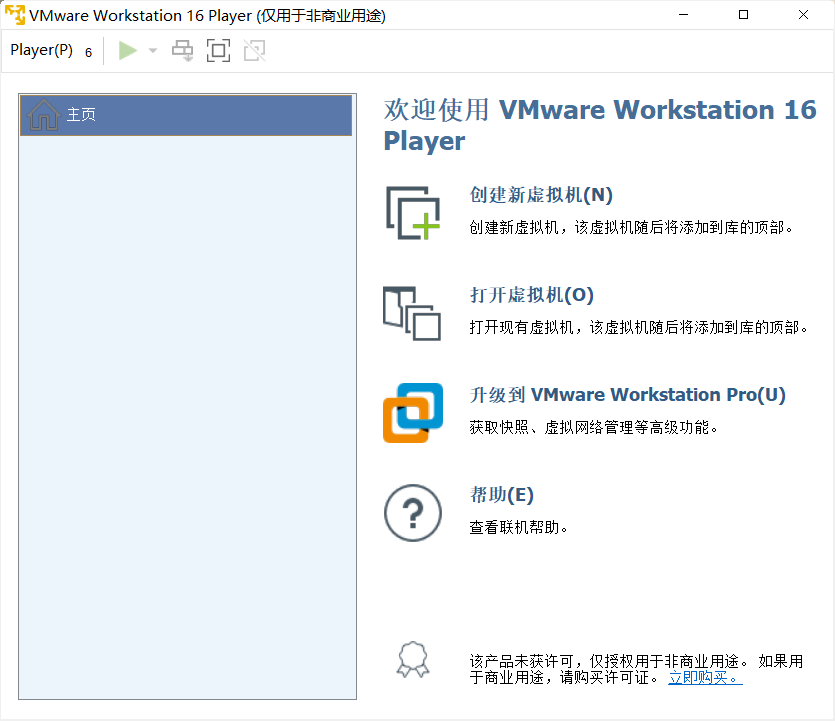Click the Workstation Pro upgrade logo icon
This screenshot has height=721, width=835.
413,413
